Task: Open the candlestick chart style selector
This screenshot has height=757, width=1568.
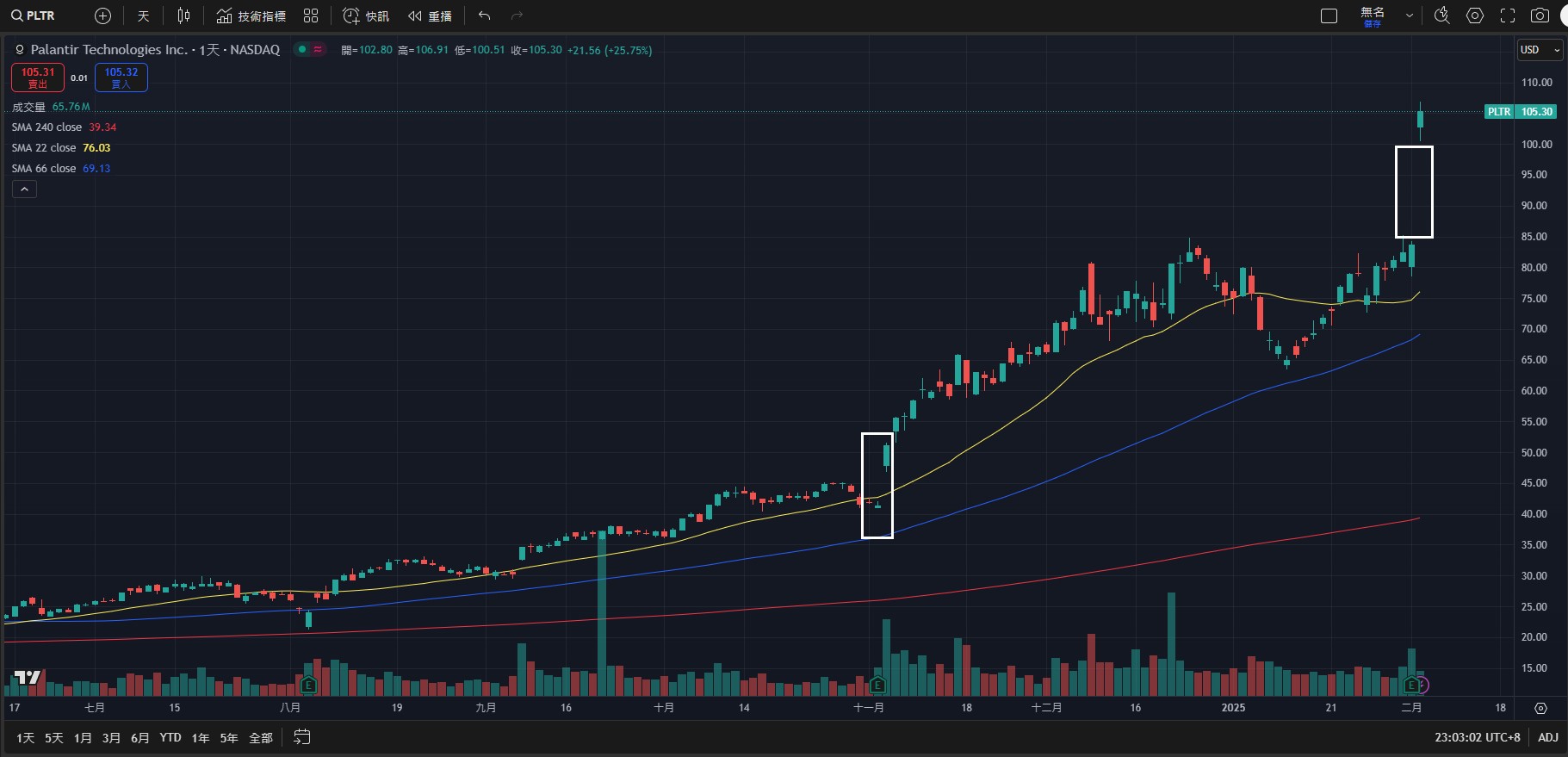Action: (x=183, y=16)
